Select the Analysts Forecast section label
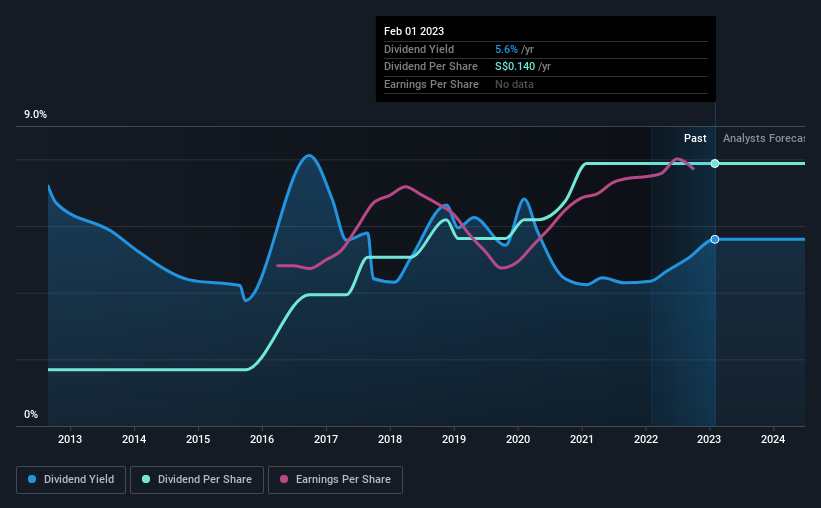The height and width of the screenshot is (508, 821). click(x=764, y=138)
